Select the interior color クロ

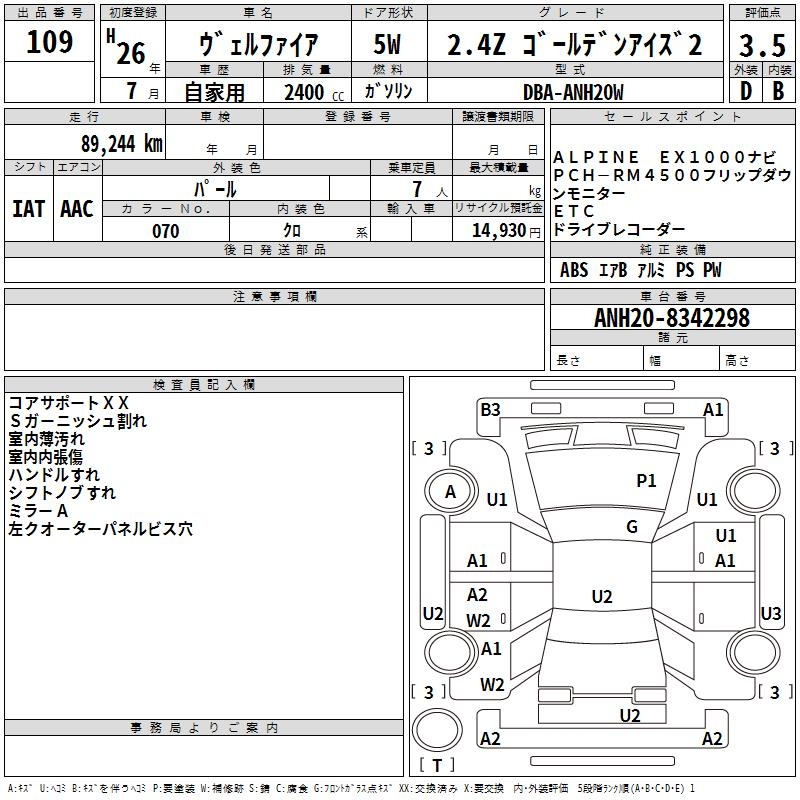point(292,231)
